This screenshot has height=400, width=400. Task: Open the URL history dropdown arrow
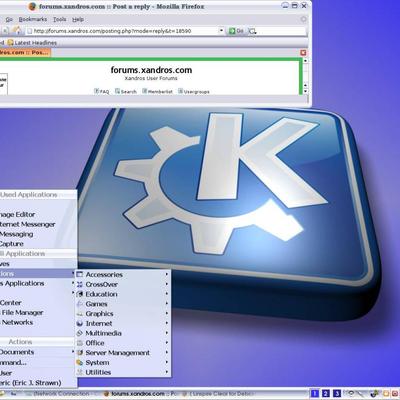pos(221,31)
